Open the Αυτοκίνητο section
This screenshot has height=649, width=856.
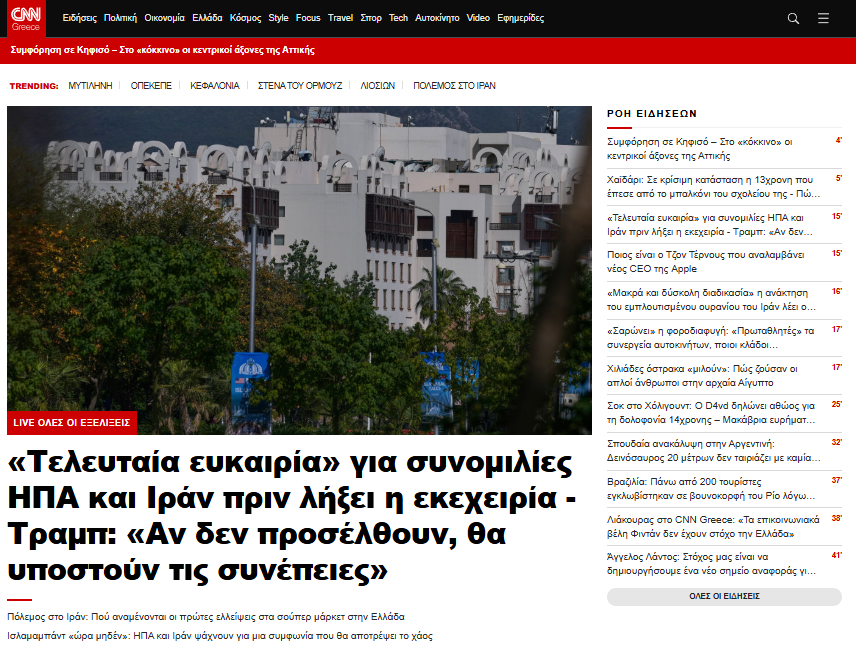(x=437, y=18)
